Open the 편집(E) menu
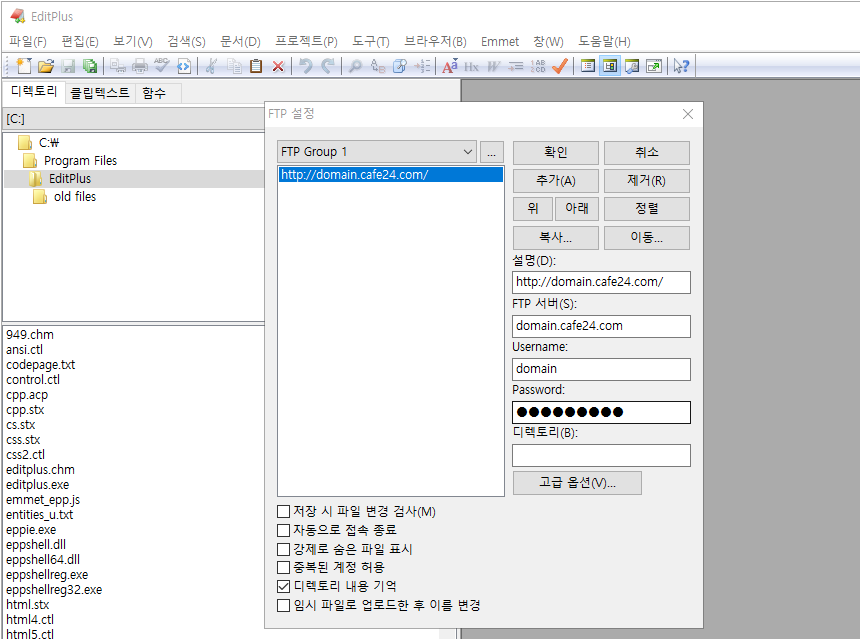This screenshot has width=860, height=639. coord(80,41)
